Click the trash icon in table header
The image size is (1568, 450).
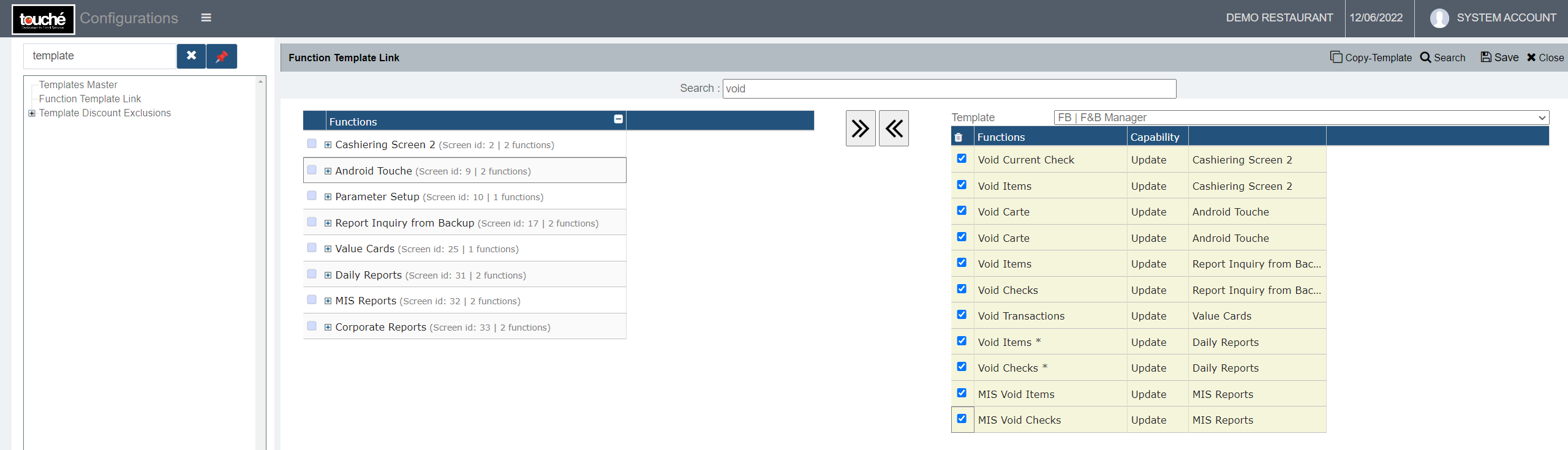959,137
